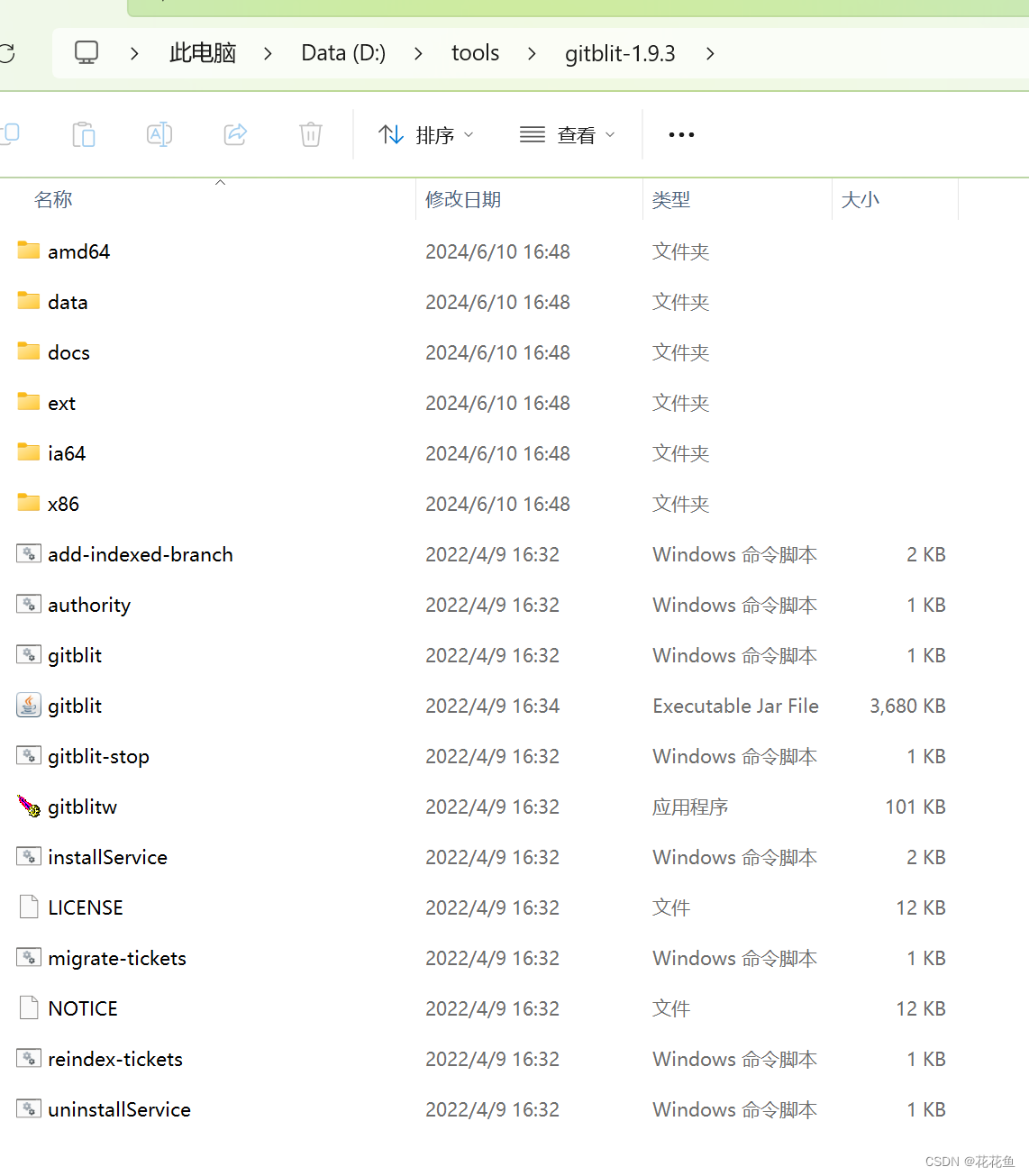Click the reindex-tickets script icon
This screenshot has height=1176, width=1029.
(x=29, y=1058)
